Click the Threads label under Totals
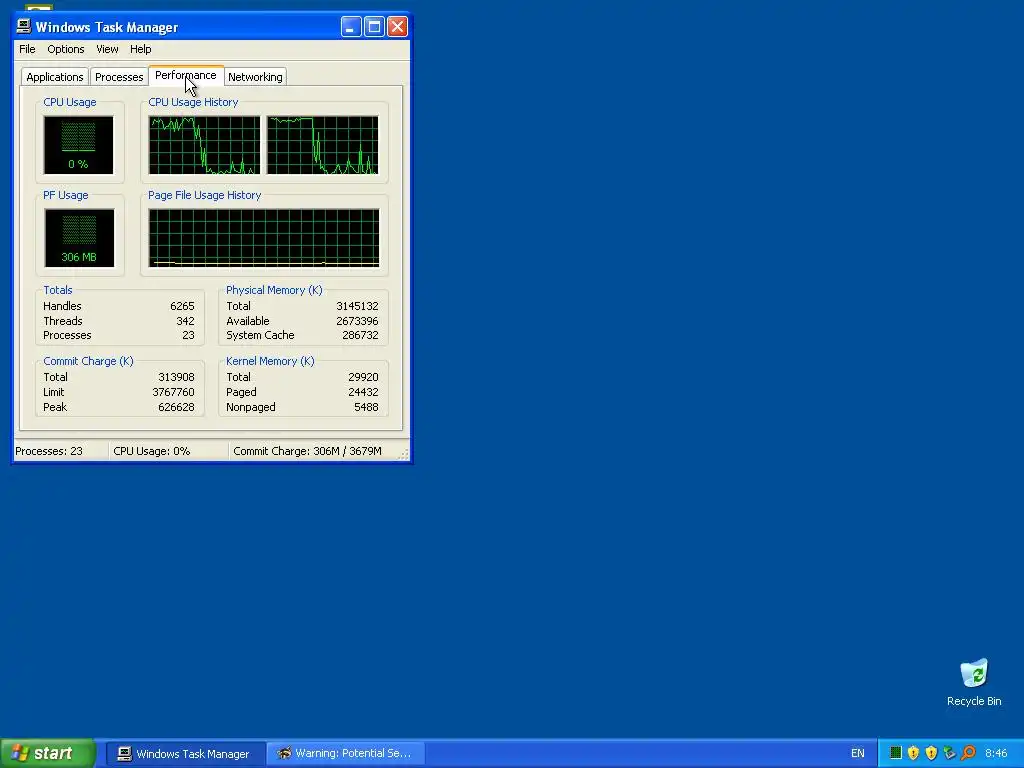The height and width of the screenshot is (768, 1024). [63, 321]
